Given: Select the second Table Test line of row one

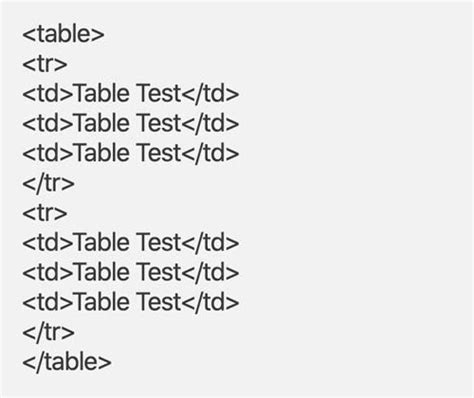Looking at the screenshot, I should (131, 124).
